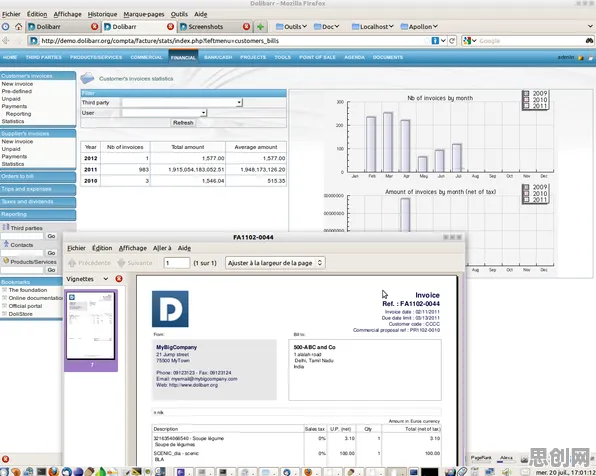
Task: Click the Third parties search icon
Action: pyautogui.click(x=6, y=227)
